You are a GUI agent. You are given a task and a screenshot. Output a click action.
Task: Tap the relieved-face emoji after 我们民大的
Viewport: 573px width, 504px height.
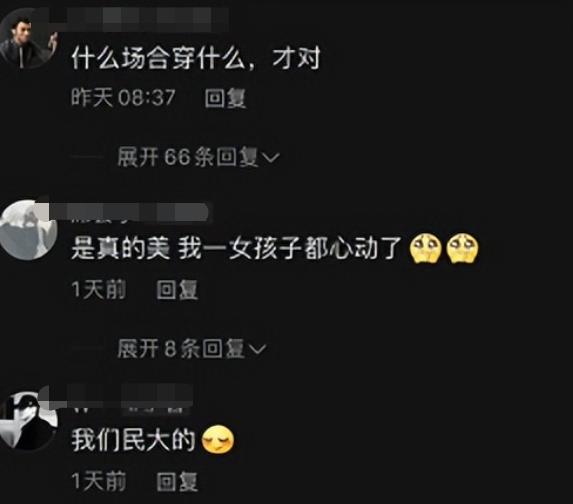[x=218, y=440]
